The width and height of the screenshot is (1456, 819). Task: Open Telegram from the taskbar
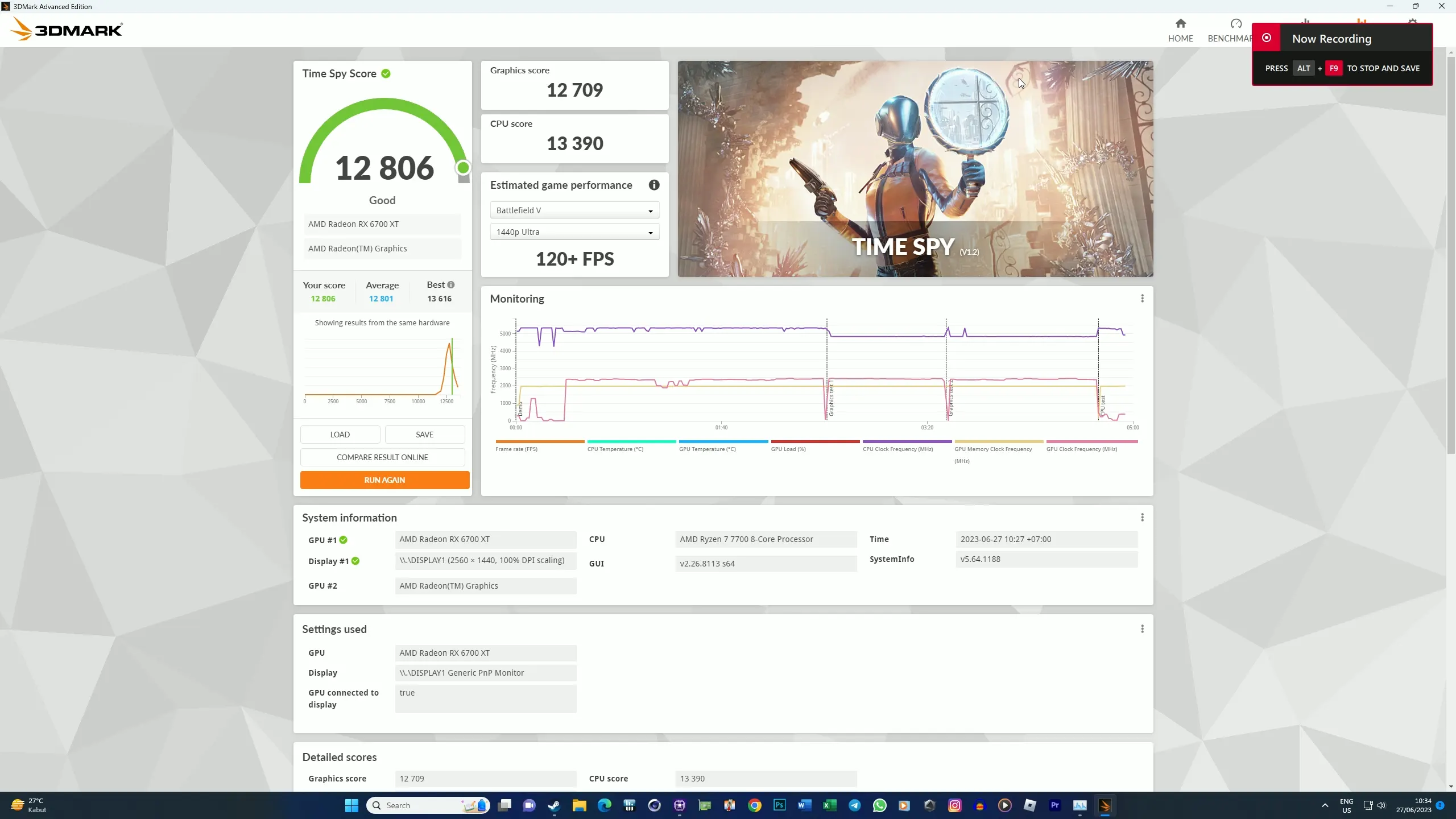point(855,805)
